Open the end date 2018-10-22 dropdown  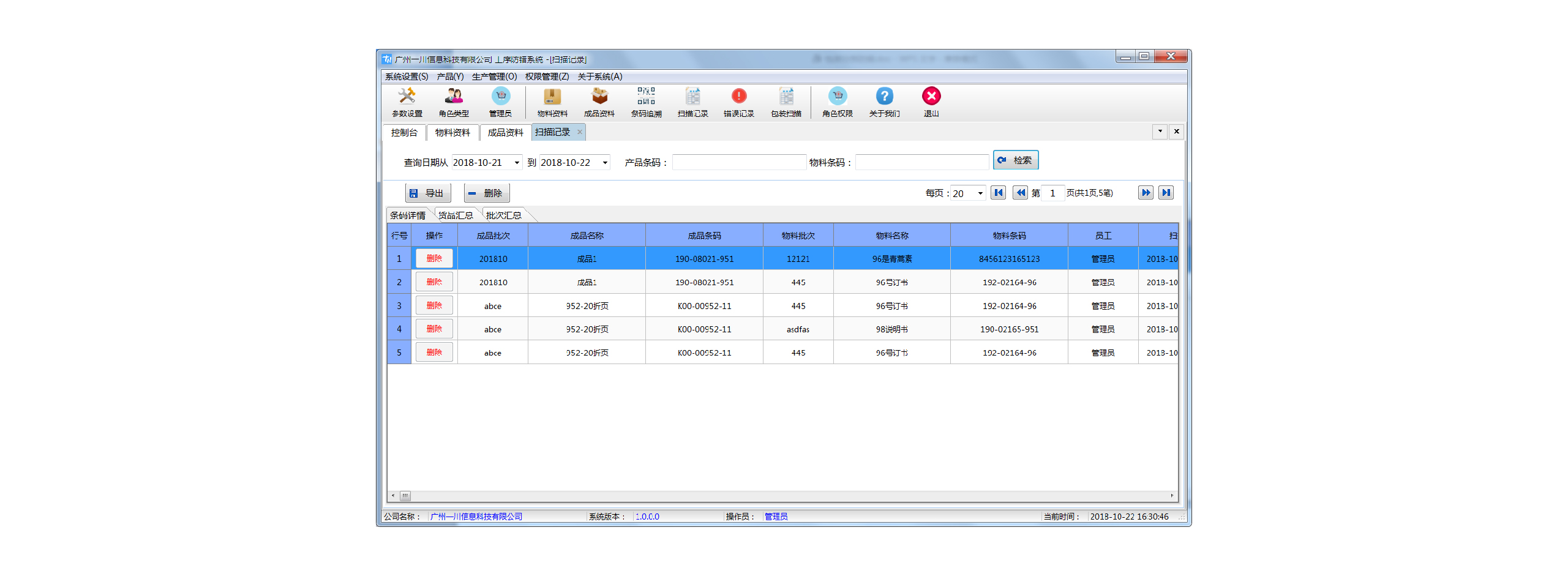(605, 163)
